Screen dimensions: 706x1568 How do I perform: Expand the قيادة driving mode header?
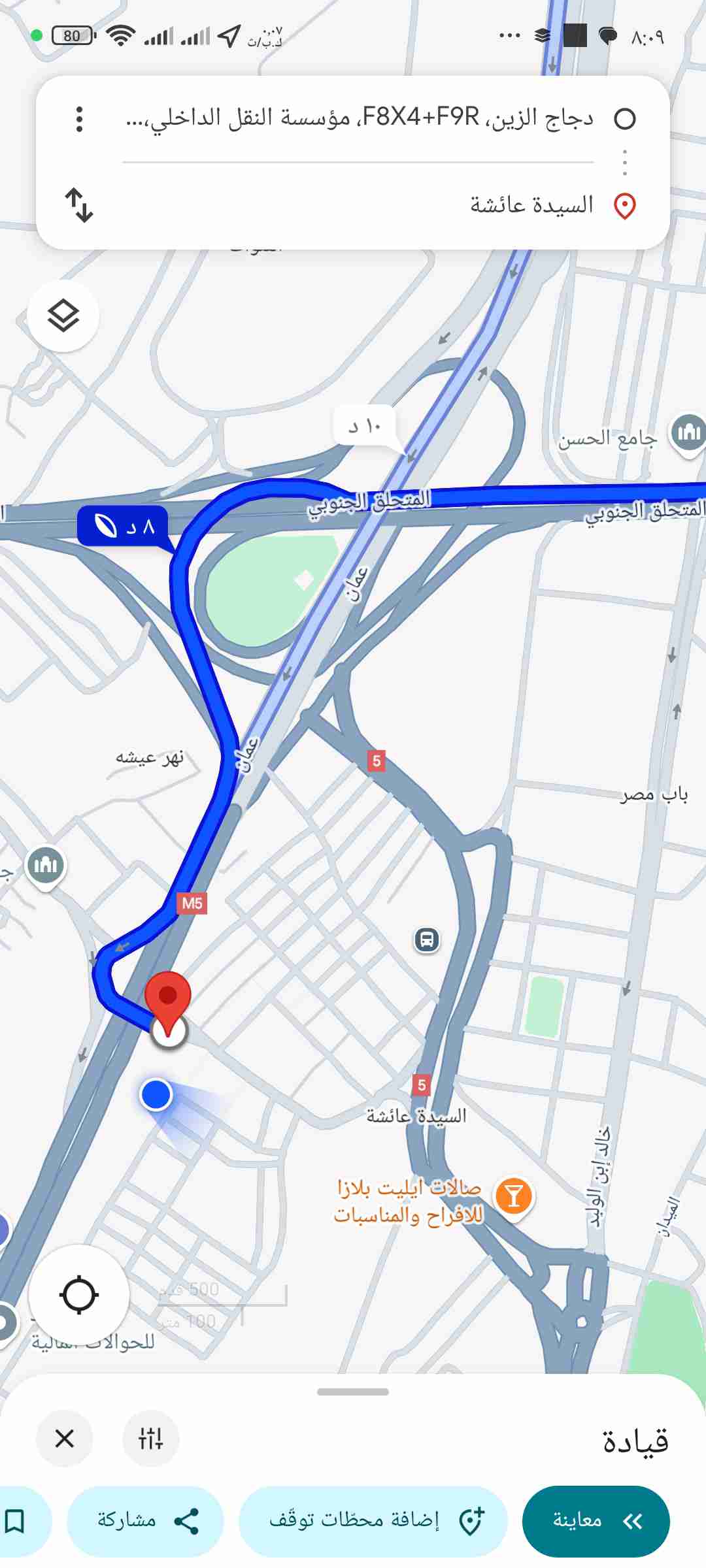tap(635, 1440)
